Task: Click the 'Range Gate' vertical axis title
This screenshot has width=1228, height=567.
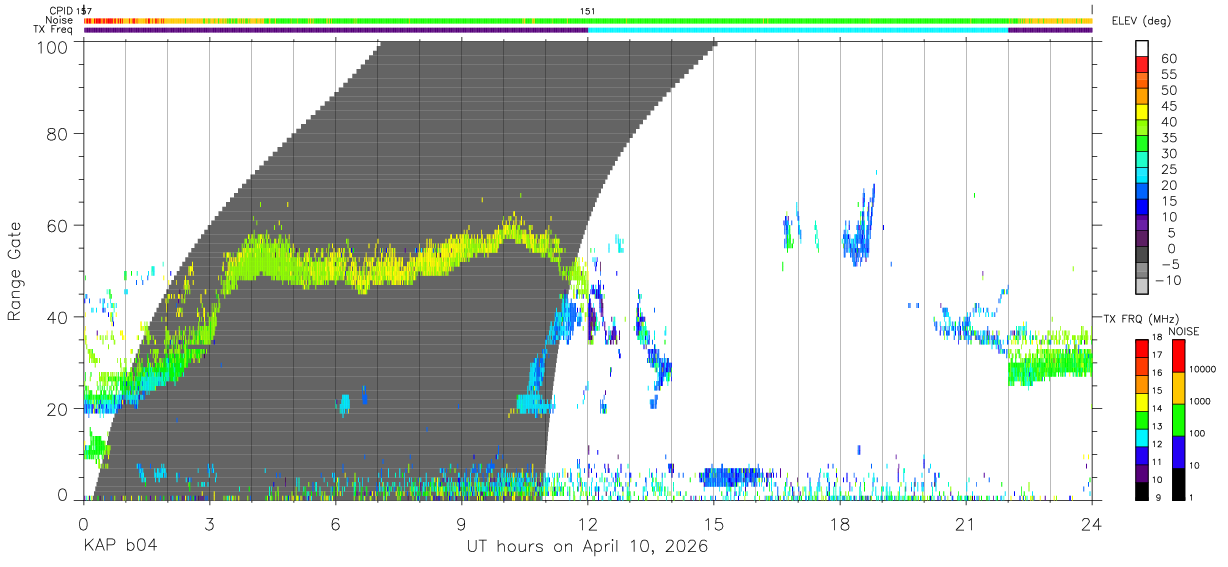Action: tap(15, 271)
